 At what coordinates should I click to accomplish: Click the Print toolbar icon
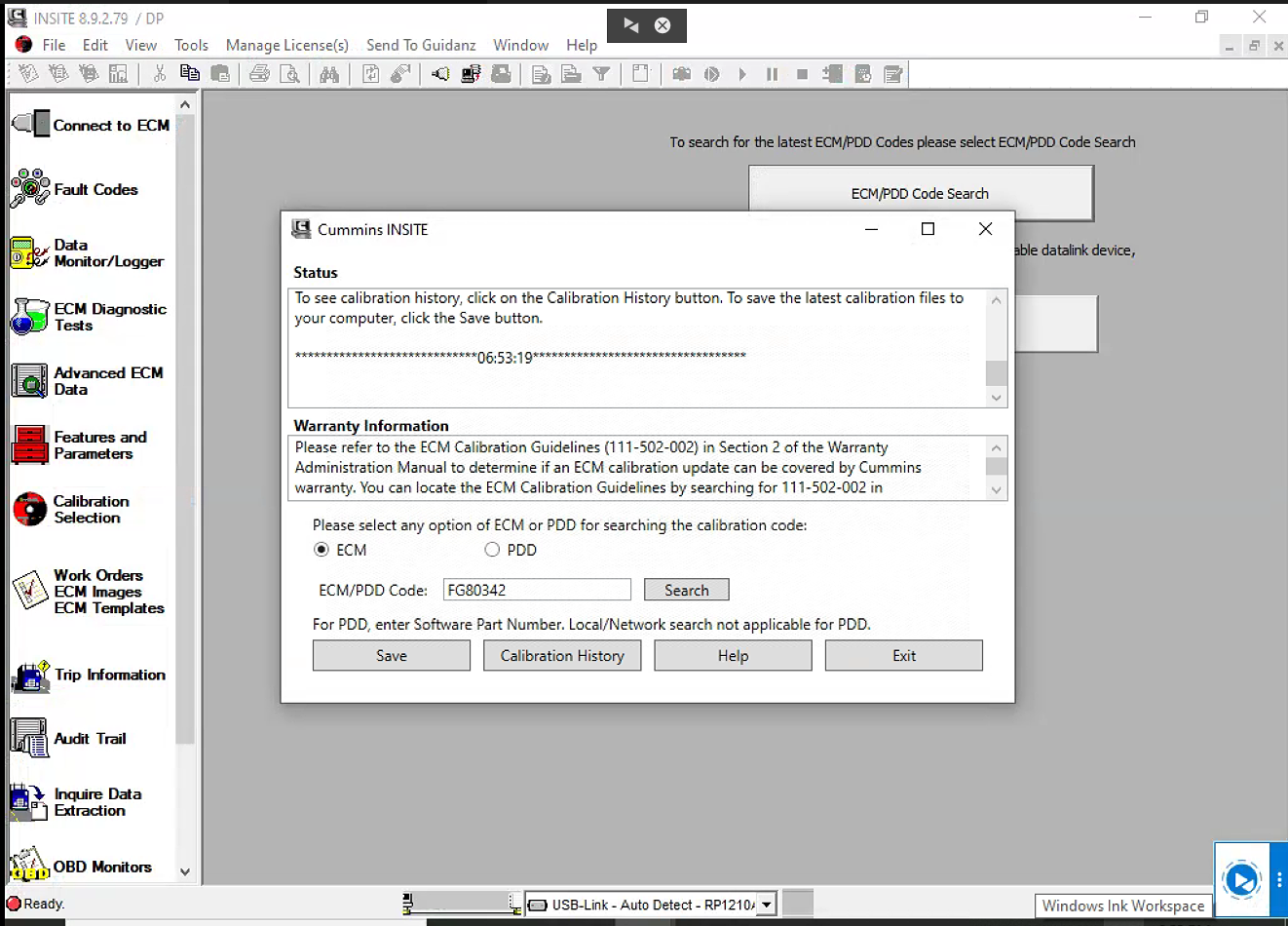(x=259, y=74)
